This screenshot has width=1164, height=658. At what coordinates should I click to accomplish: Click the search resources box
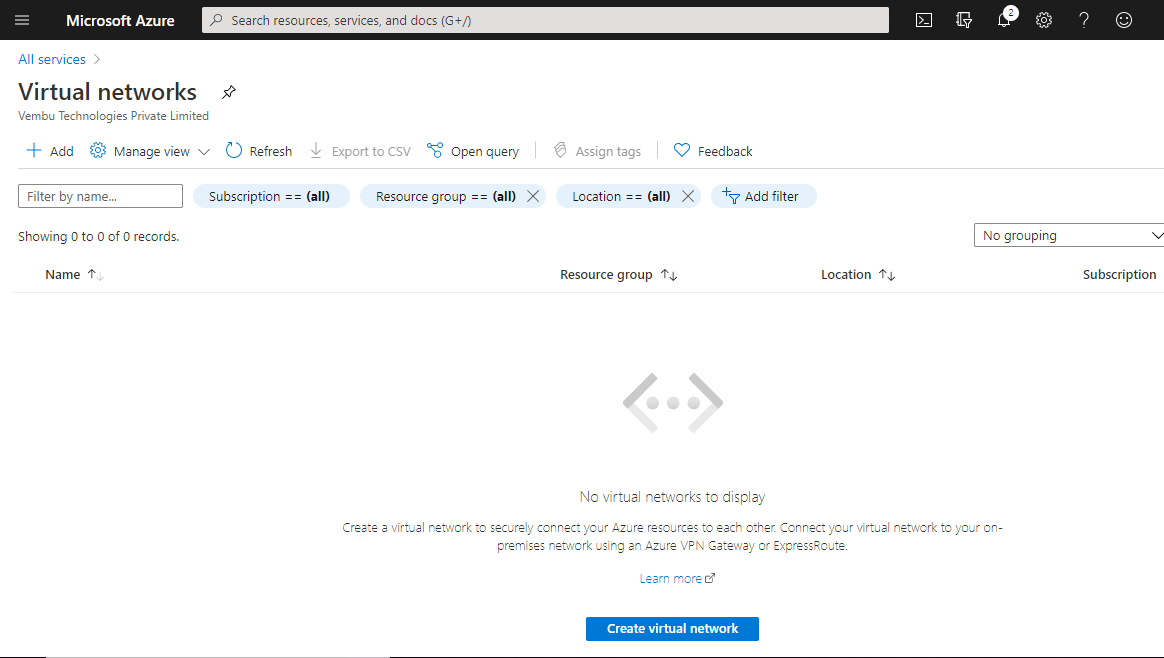tap(545, 20)
